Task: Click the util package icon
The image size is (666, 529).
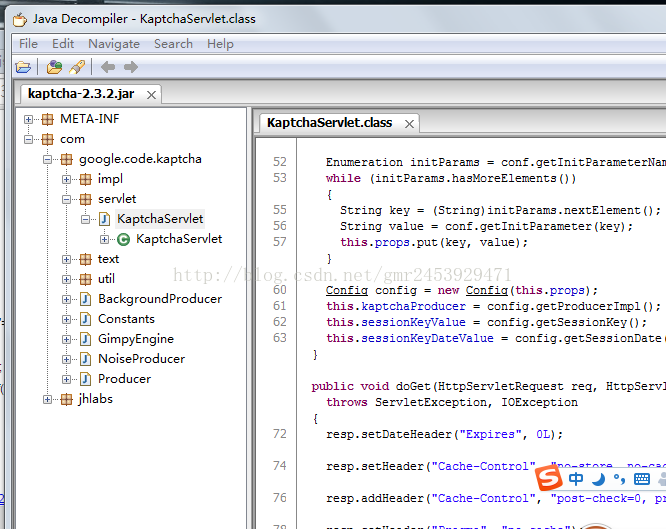Action: click(x=85, y=279)
